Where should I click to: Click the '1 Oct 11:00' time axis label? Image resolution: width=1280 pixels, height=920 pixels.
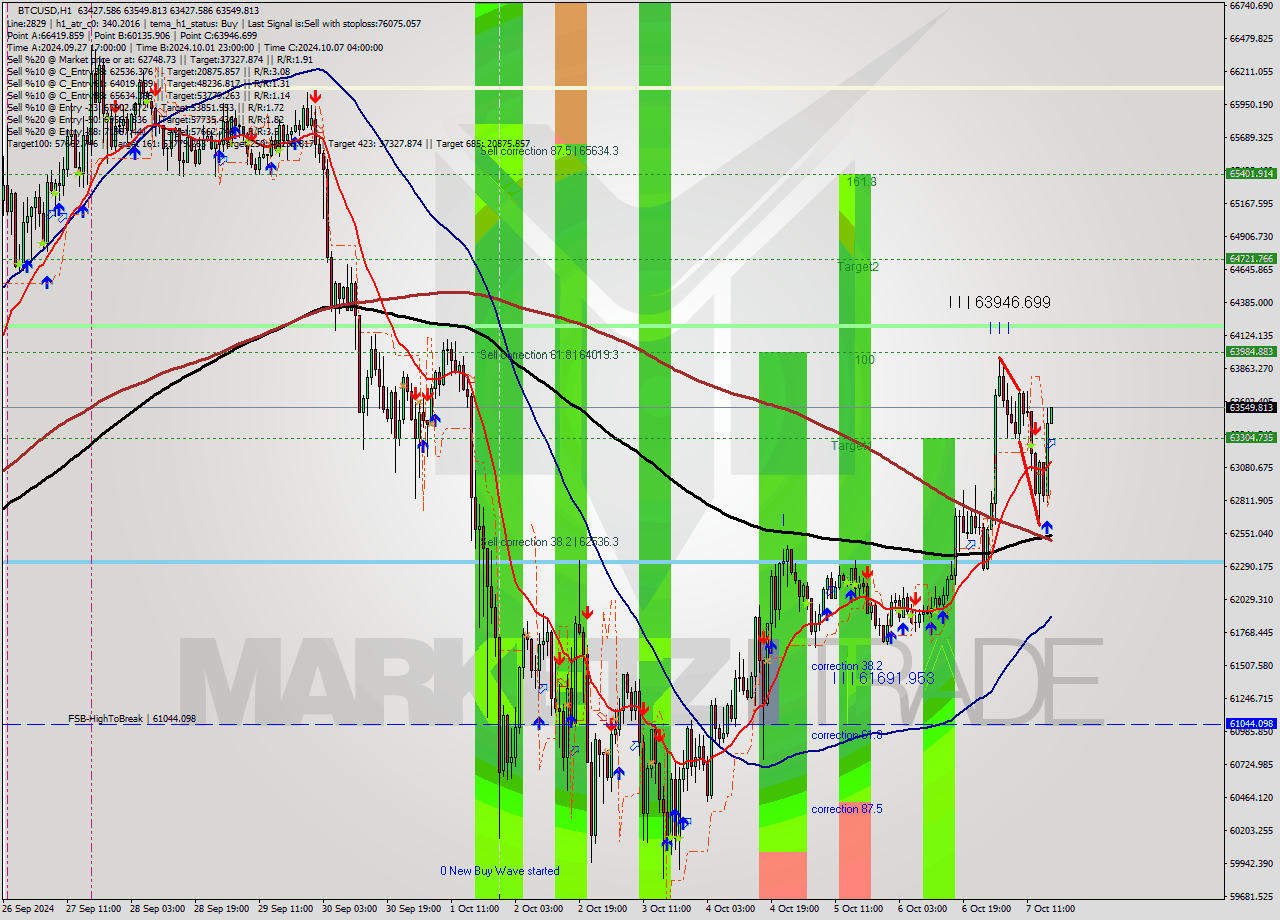[x=474, y=909]
